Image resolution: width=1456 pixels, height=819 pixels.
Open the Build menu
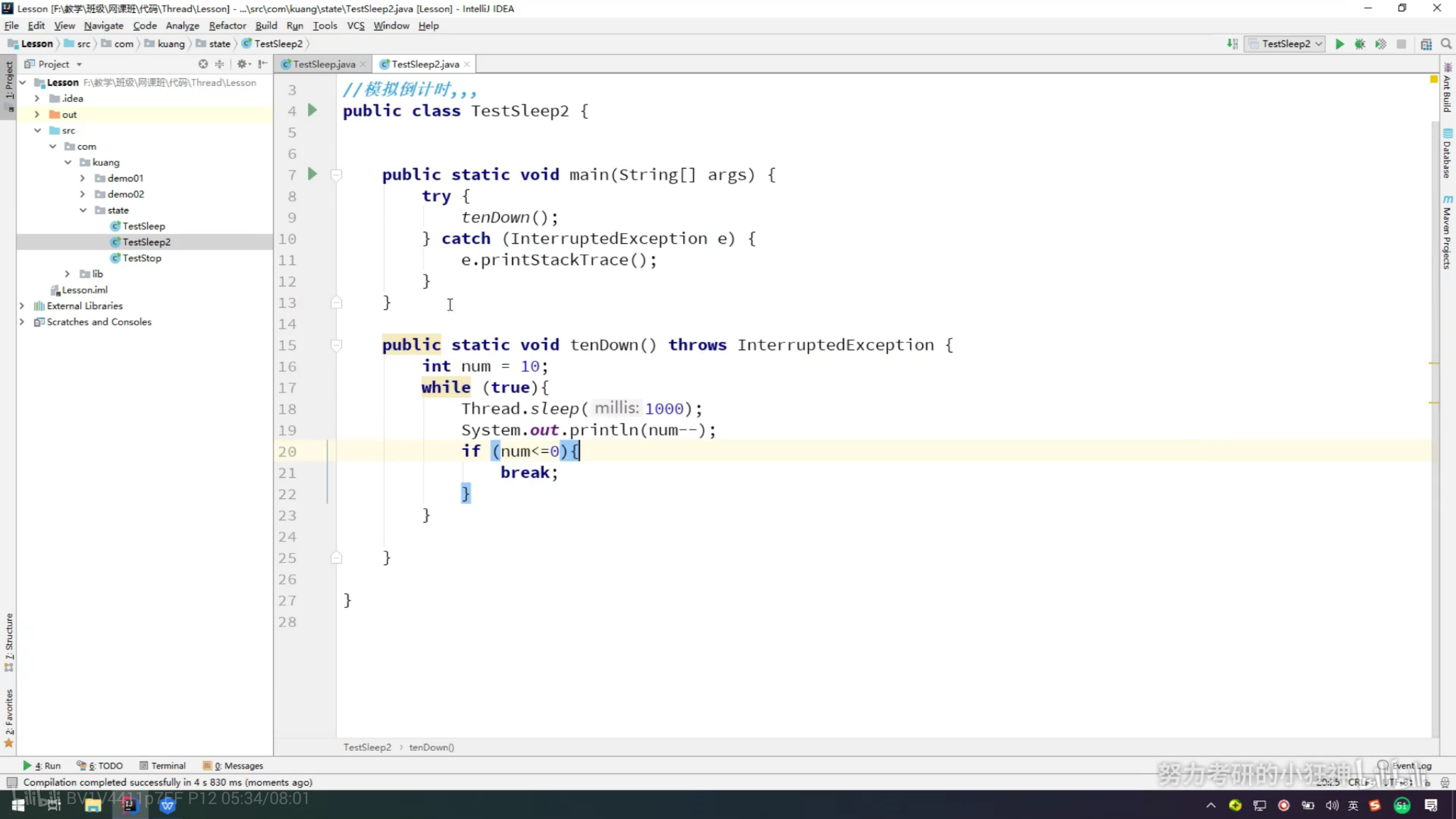coord(267,26)
